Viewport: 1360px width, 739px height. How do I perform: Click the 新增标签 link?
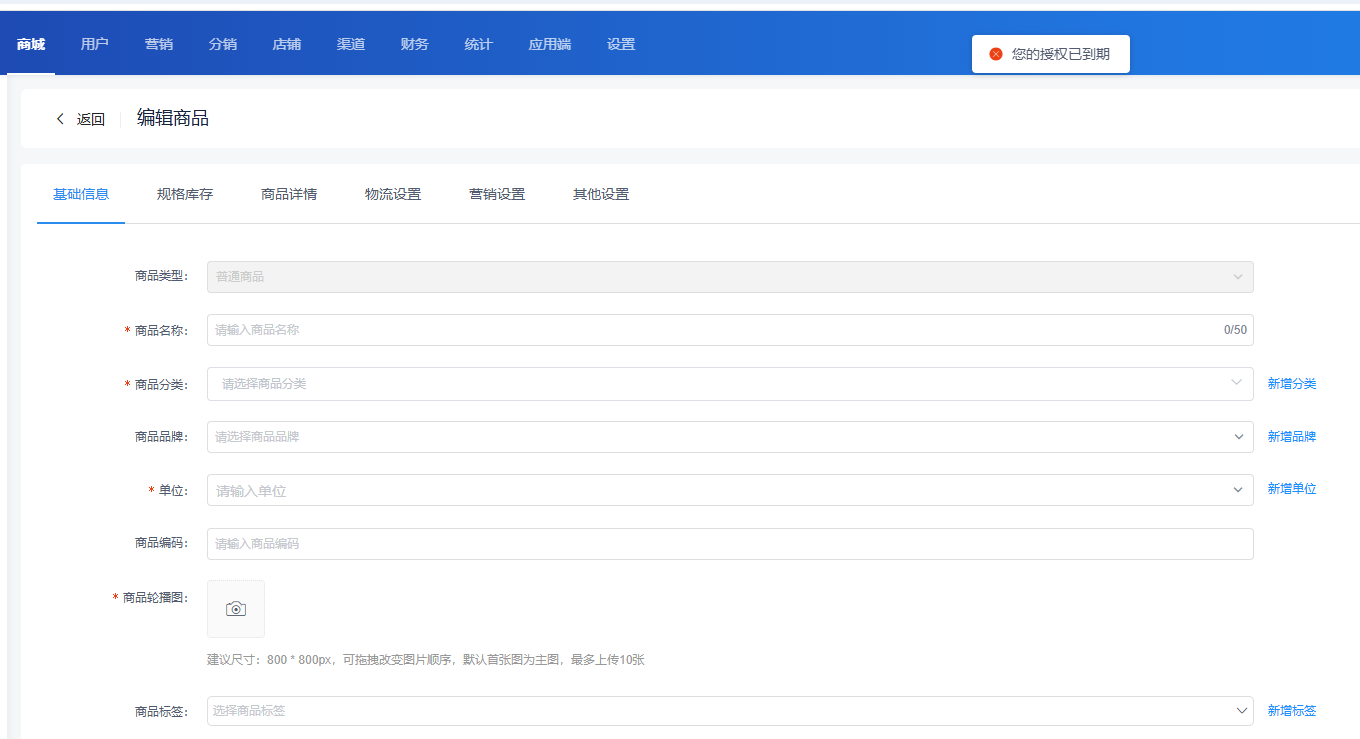1291,711
